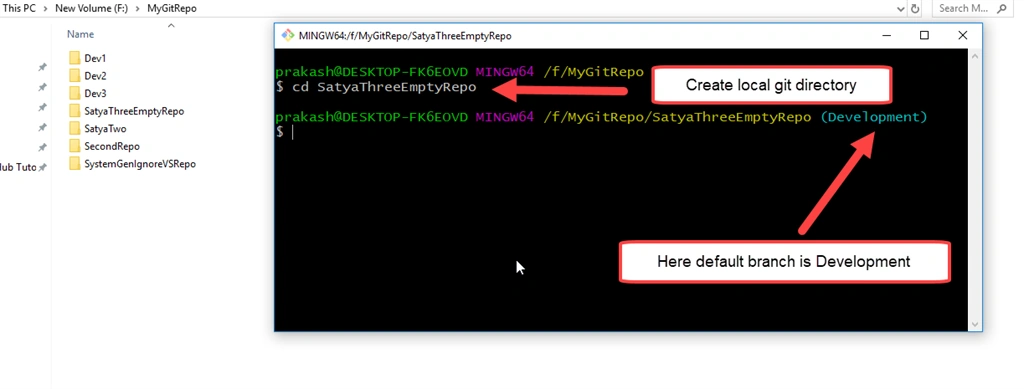
Task: Select the 'Dev2' file name
Action: click(x=95, y=76)
